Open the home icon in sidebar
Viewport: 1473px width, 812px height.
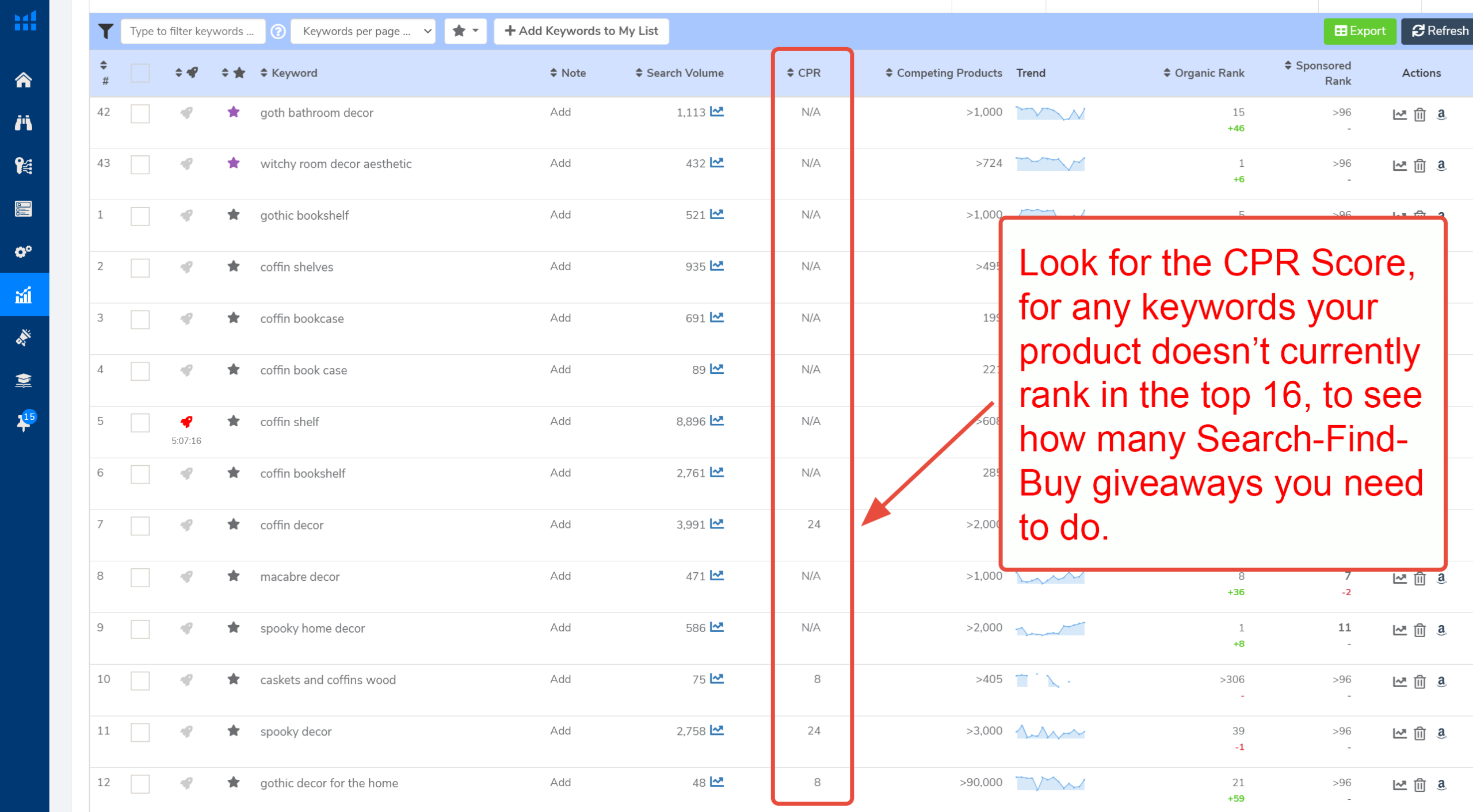24,79
